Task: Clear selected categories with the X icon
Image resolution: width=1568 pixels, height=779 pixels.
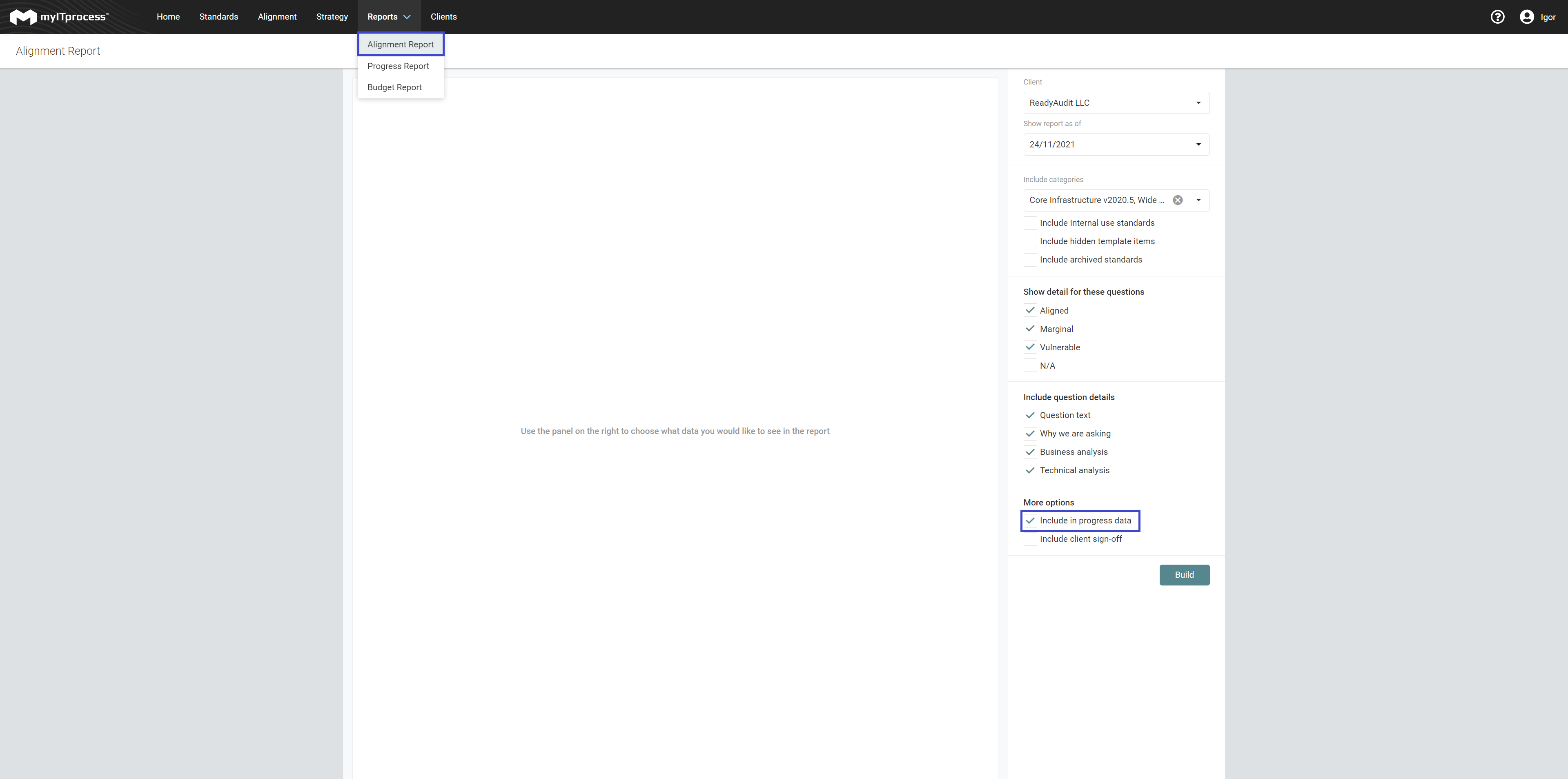Action: click(1178, 200)
